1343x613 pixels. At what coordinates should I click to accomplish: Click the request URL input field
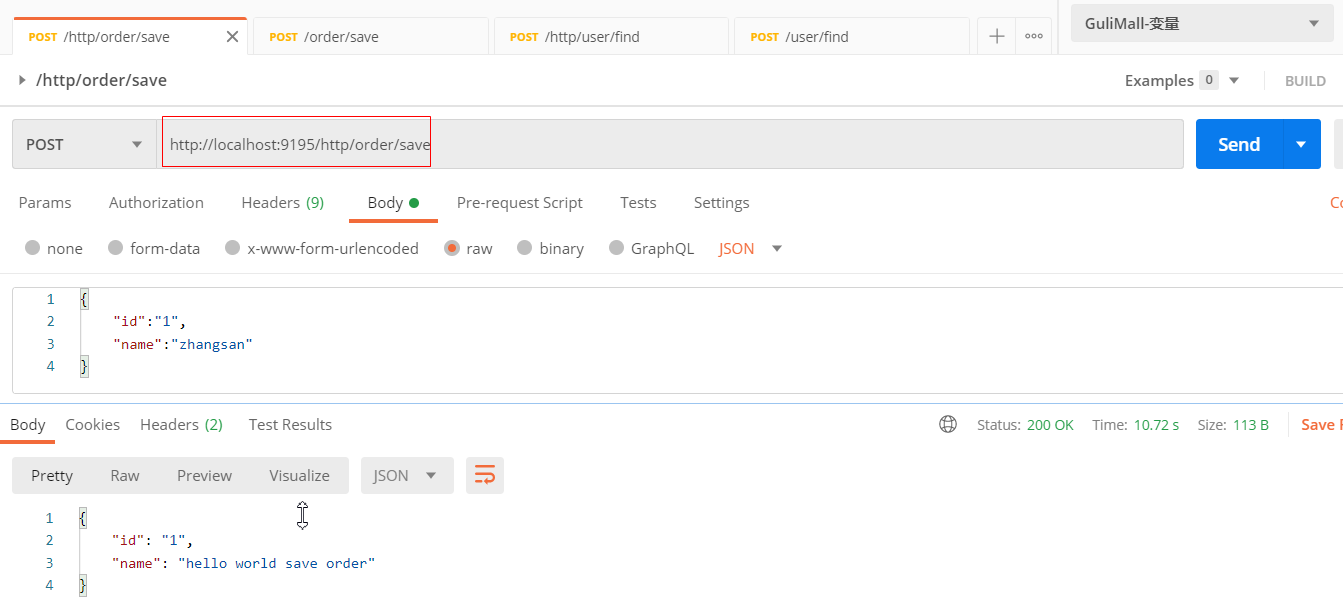670,145
